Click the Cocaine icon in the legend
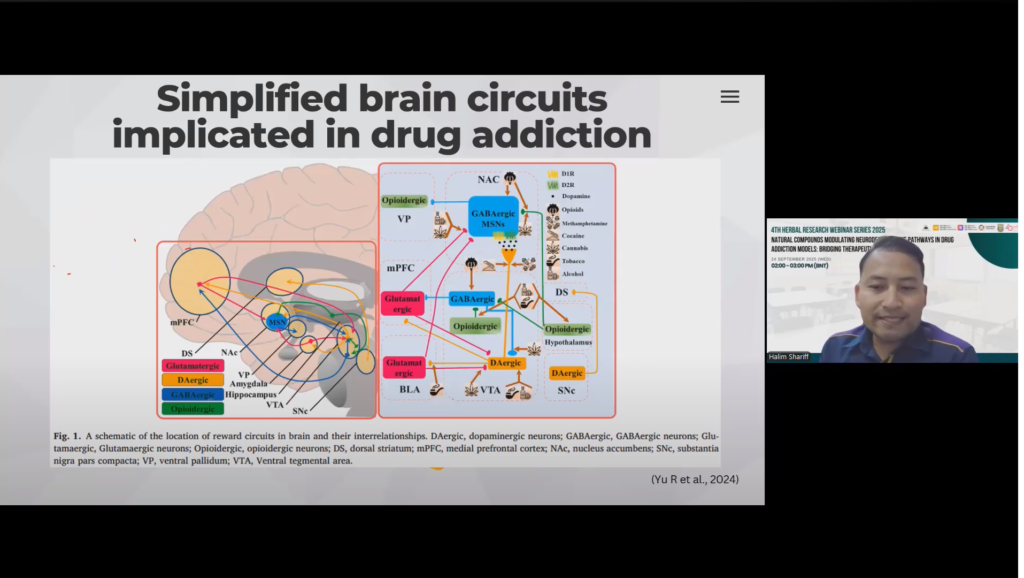 tap(553, 235)
